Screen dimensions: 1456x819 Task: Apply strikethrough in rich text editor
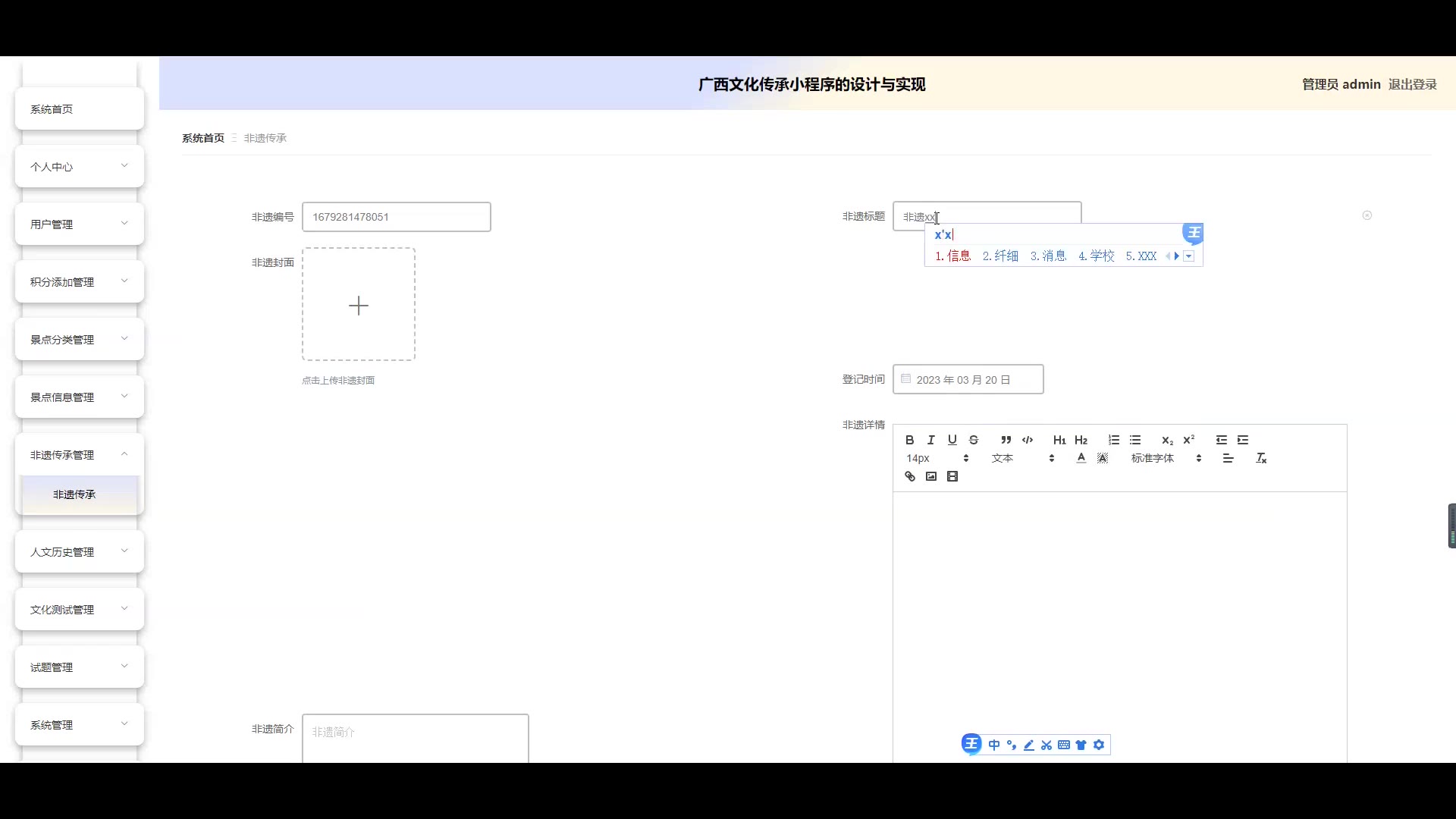point(974,440)
